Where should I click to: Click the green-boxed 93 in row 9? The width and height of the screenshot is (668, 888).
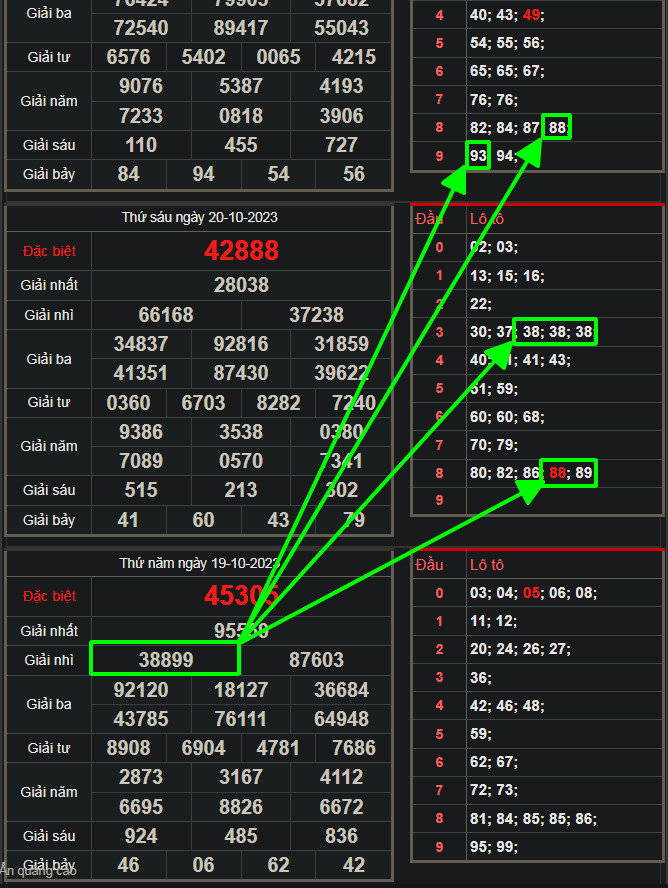tap(478, 156)
